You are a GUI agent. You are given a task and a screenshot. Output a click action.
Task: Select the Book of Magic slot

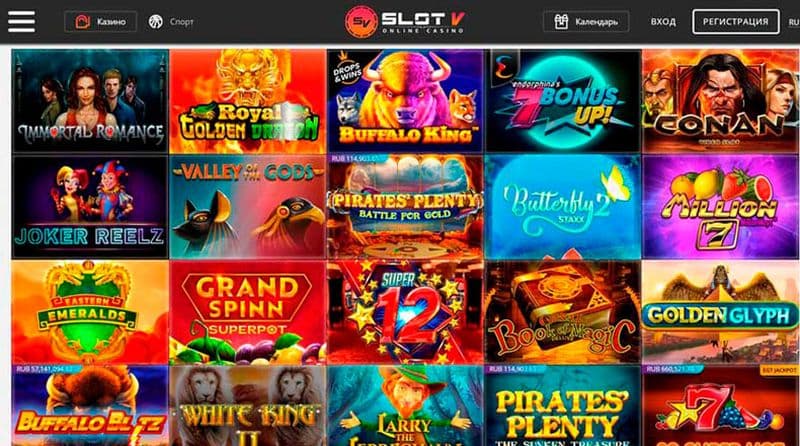tap(563, 312)
